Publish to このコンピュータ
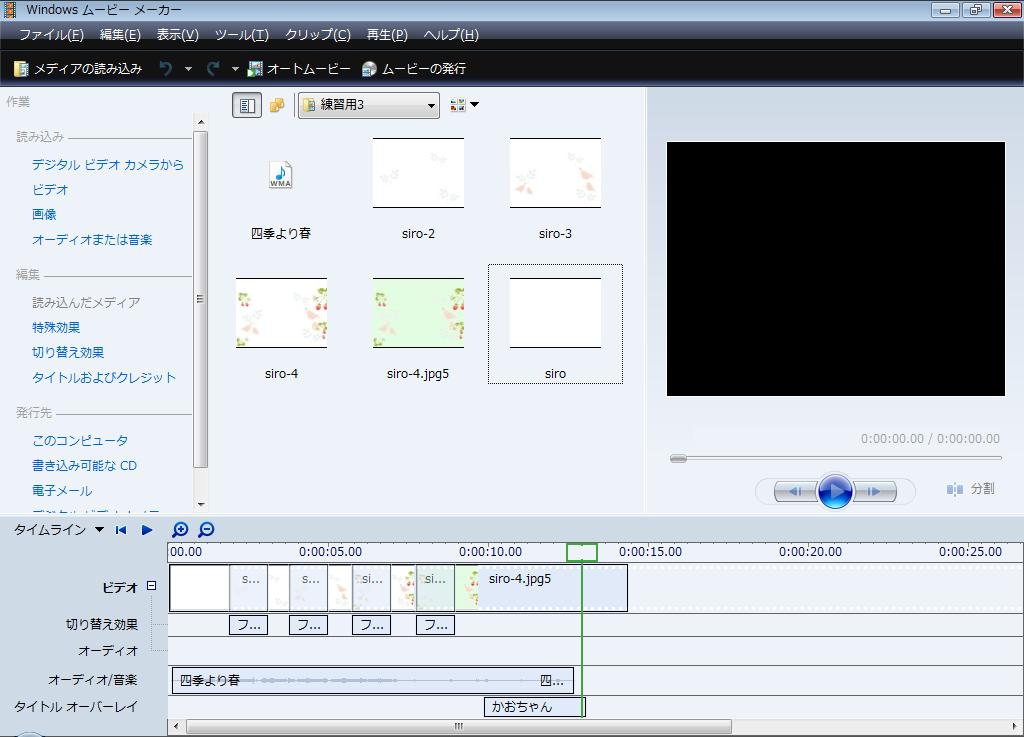Viewport: 1024px width, 737px height. pyautogui.click(x=80, y=441)
